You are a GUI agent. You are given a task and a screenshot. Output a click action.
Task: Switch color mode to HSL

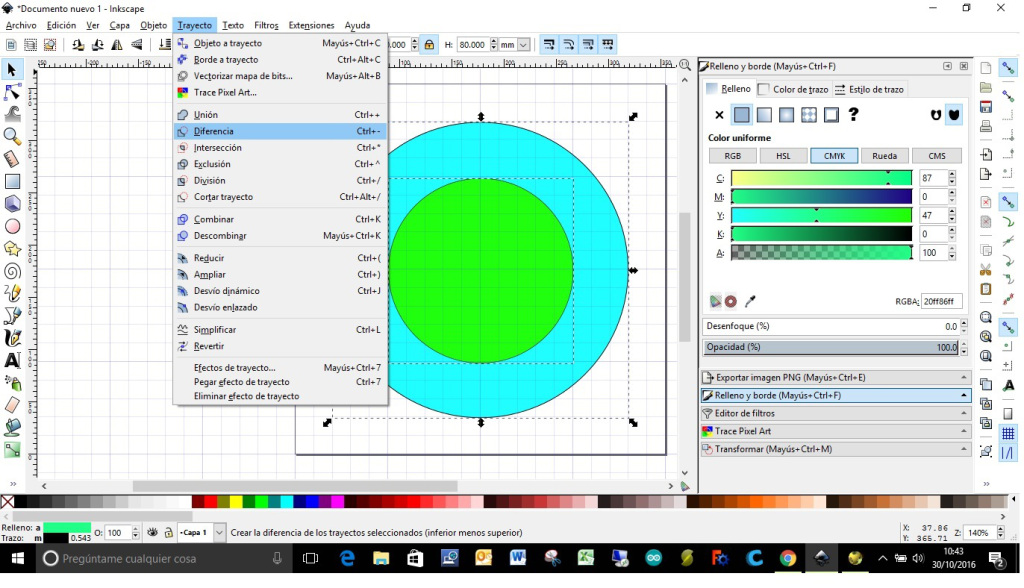click(784, 156)
